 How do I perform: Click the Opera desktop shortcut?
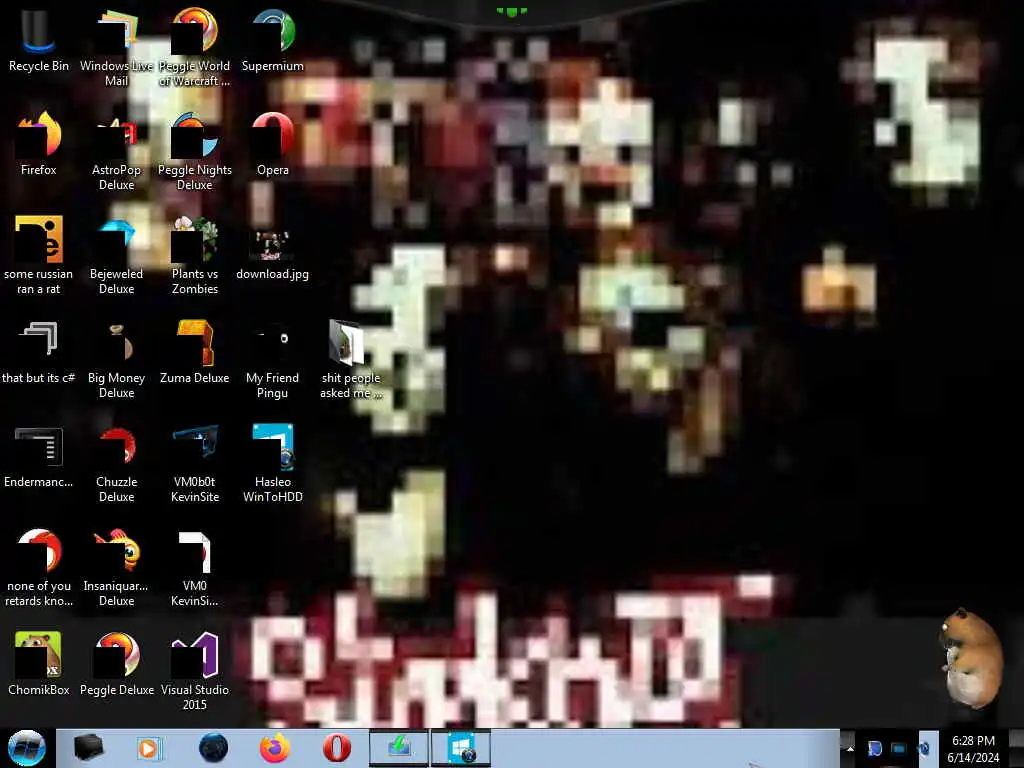coord(272,144)
